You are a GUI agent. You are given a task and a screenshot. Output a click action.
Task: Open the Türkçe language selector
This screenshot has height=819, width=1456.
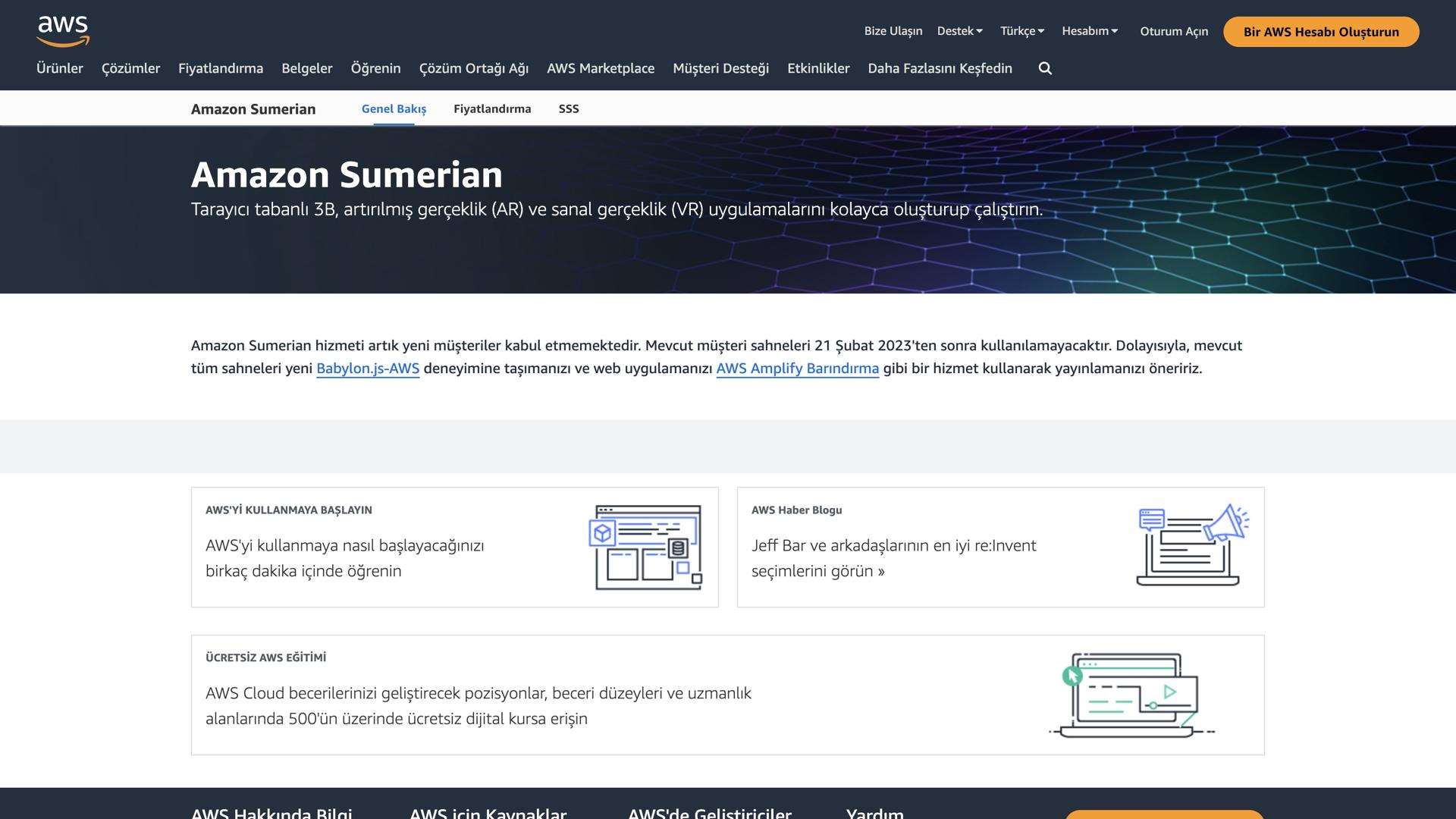coord(1021,30)
